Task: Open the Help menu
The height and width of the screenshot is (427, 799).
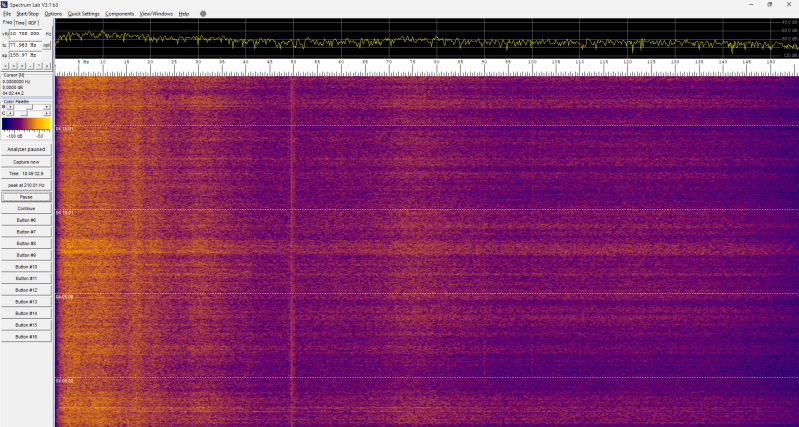Action: pyautogui.click(x=183, y=14)
